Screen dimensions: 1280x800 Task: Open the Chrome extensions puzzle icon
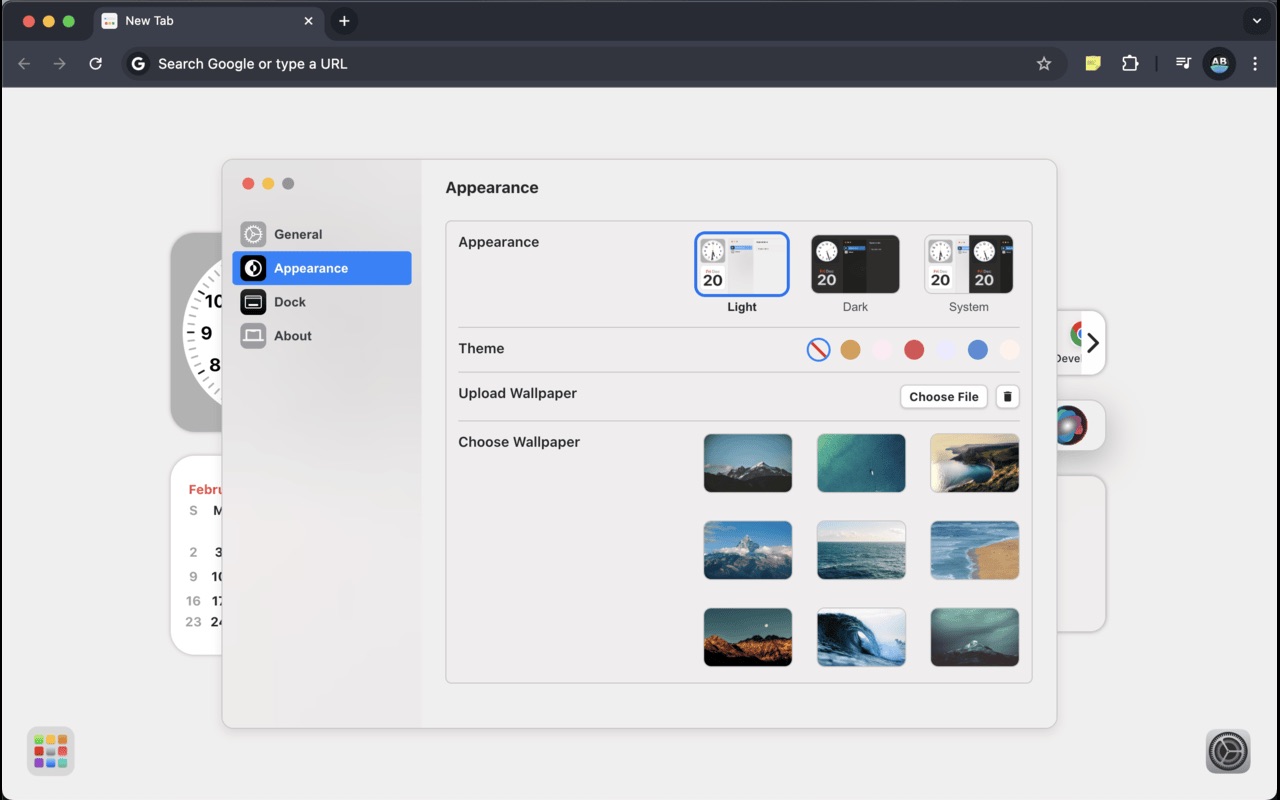(x=1130, y=63)
